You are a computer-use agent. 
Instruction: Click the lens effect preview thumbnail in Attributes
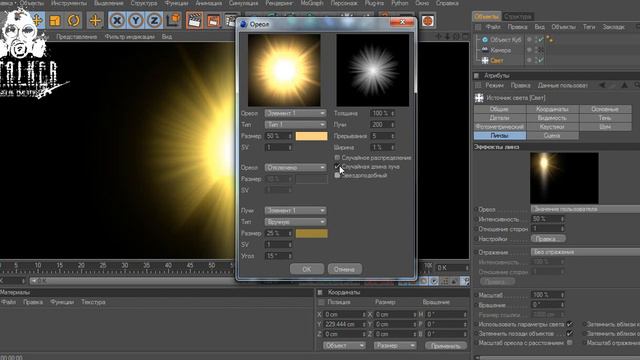[564, 178]
